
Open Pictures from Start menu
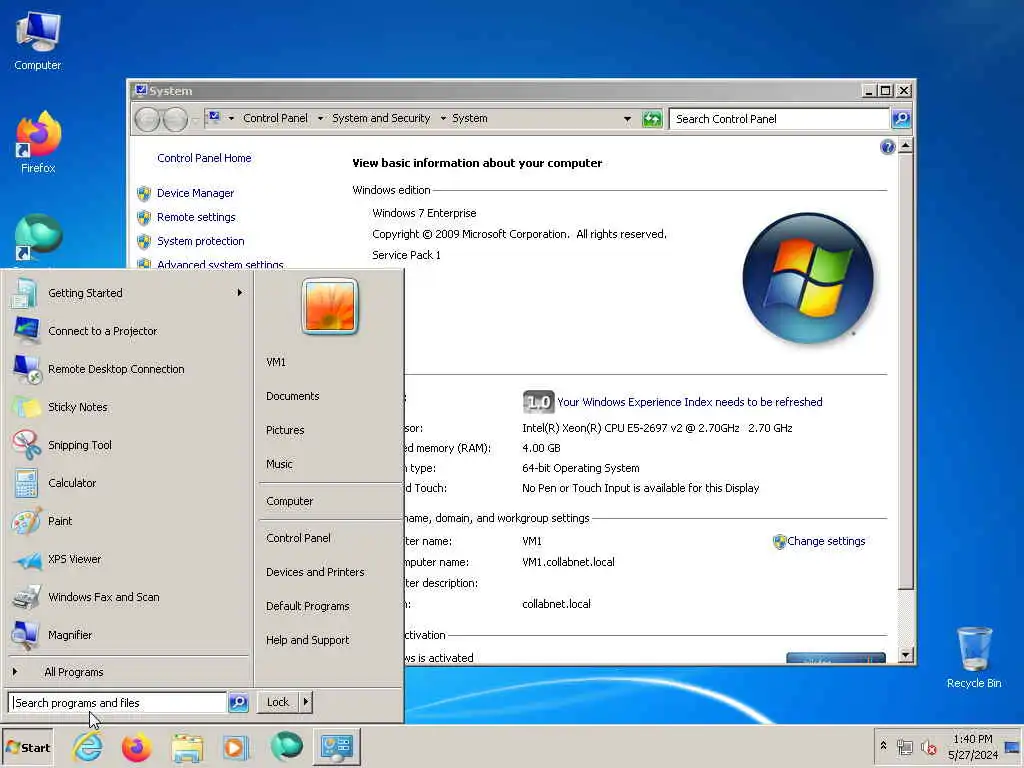[x=285, y=430]
